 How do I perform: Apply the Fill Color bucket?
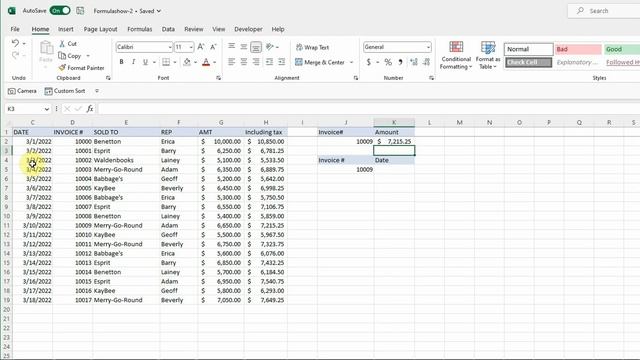point(187,62)
